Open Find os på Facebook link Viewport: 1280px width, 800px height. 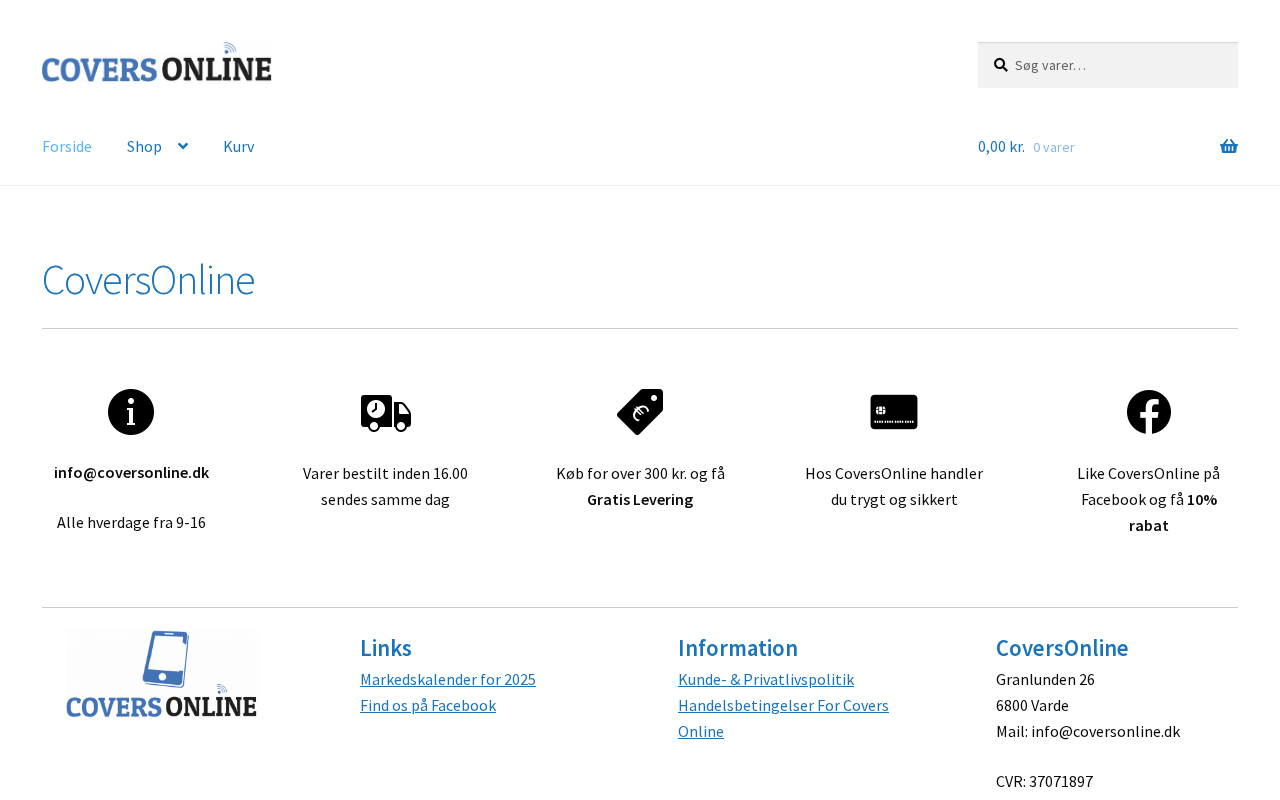pos(428,706)
